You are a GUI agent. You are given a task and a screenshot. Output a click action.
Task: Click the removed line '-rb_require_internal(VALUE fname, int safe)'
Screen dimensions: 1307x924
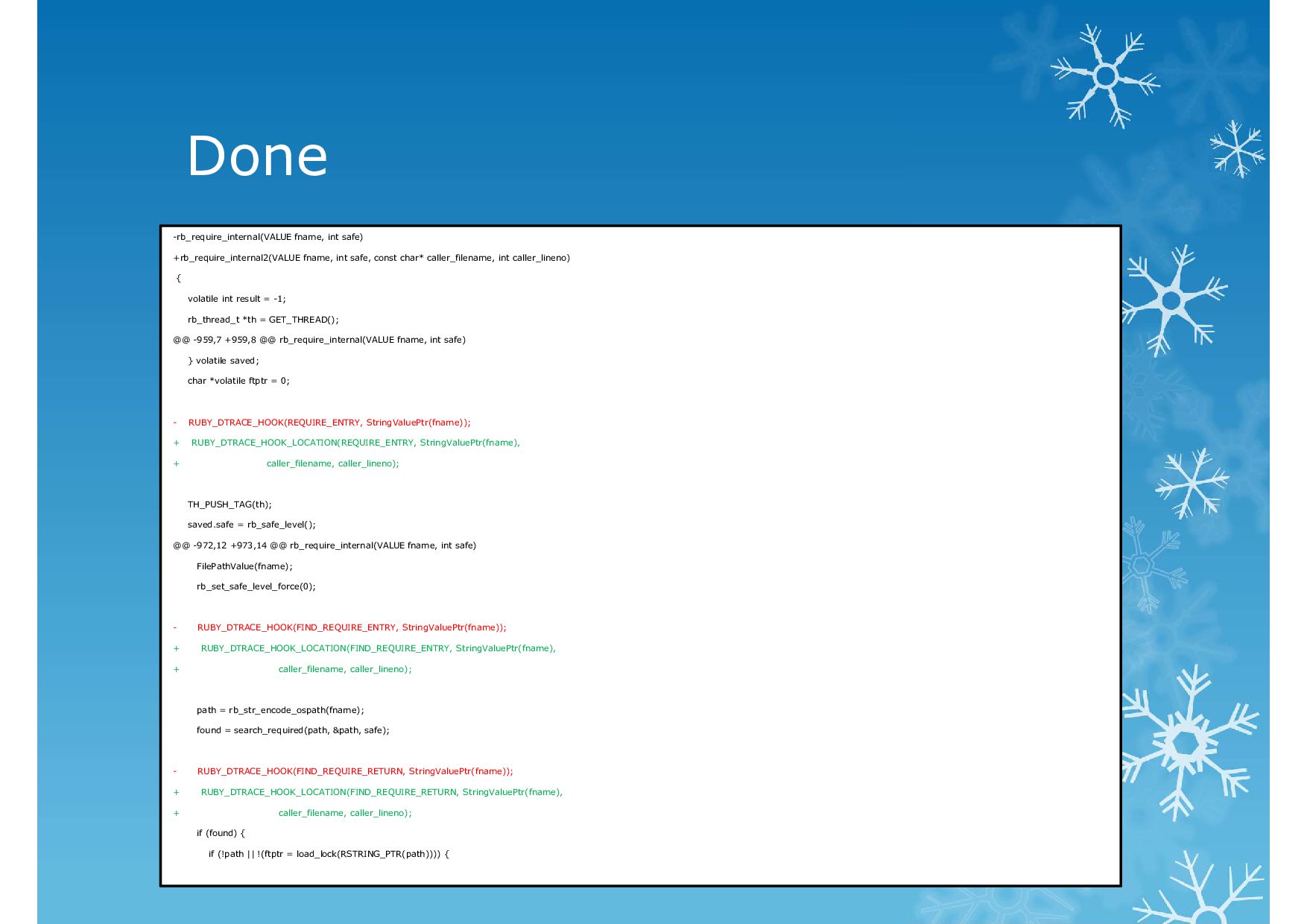pos(268,237)
